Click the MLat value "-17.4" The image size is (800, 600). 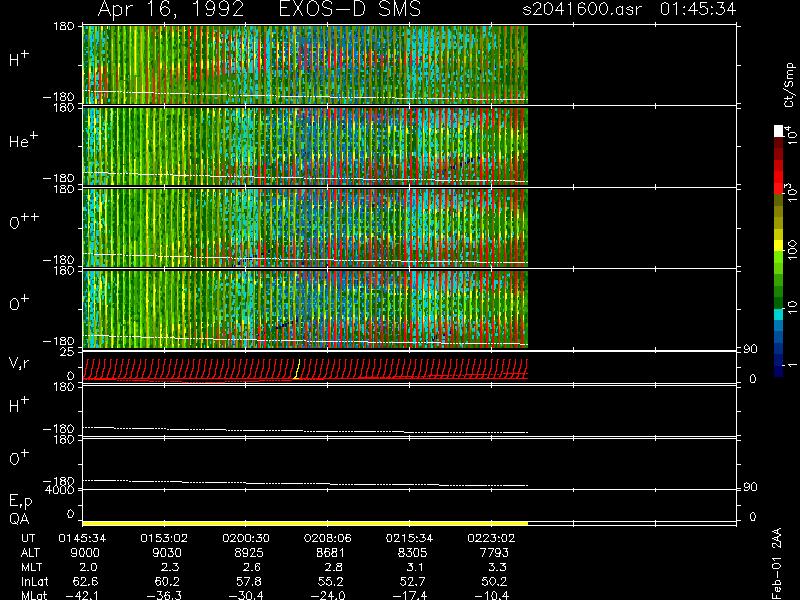(x=409, y=595)
